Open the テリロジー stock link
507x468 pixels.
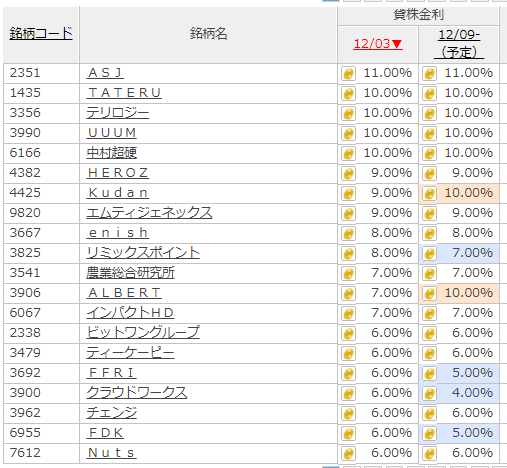(118, 113)
